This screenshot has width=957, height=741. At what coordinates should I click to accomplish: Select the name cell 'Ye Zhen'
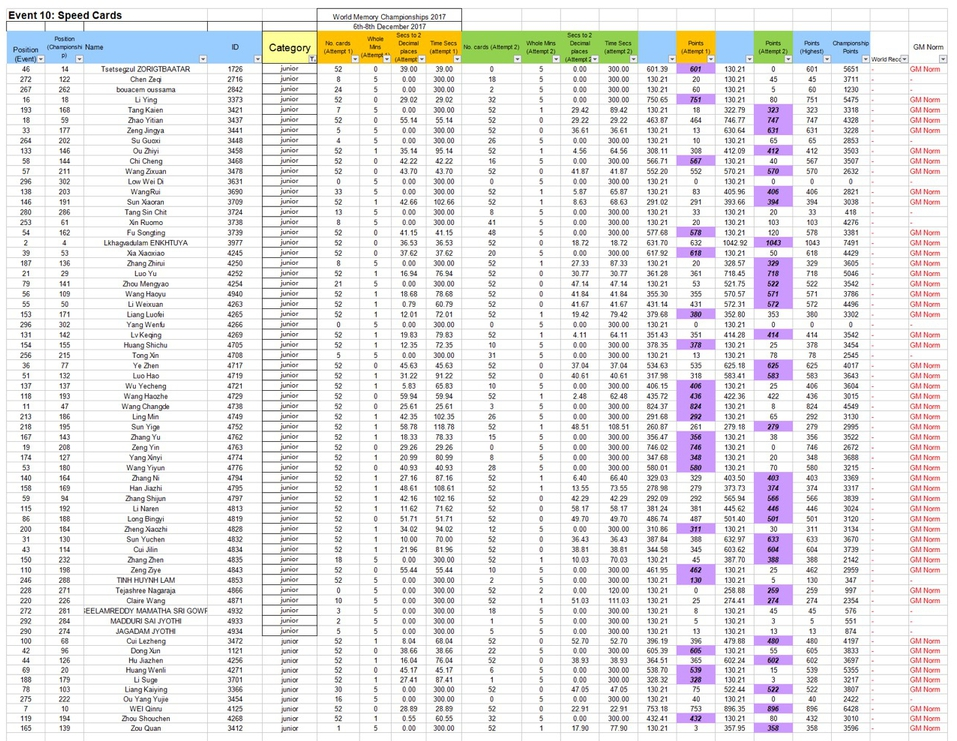(x=145, y=366)
